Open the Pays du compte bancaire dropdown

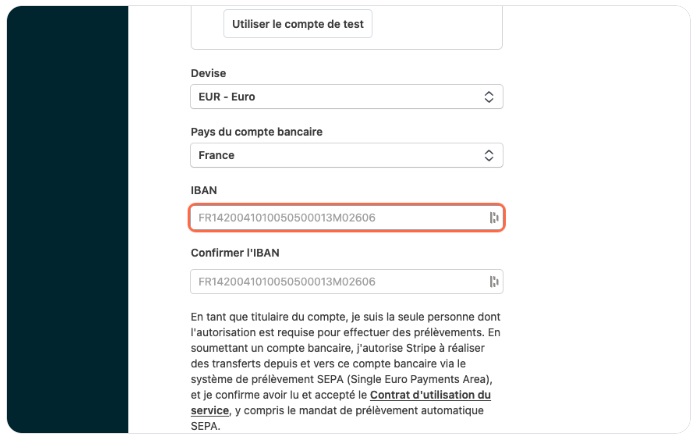(x=346, y=156)
